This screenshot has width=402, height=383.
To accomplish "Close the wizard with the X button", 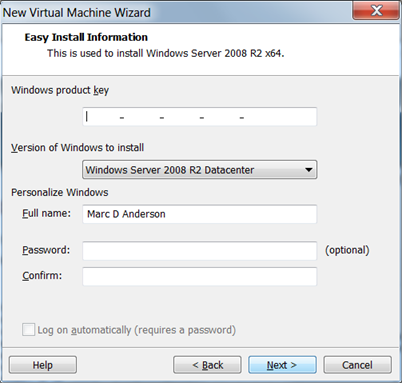I will pos(376,10).
